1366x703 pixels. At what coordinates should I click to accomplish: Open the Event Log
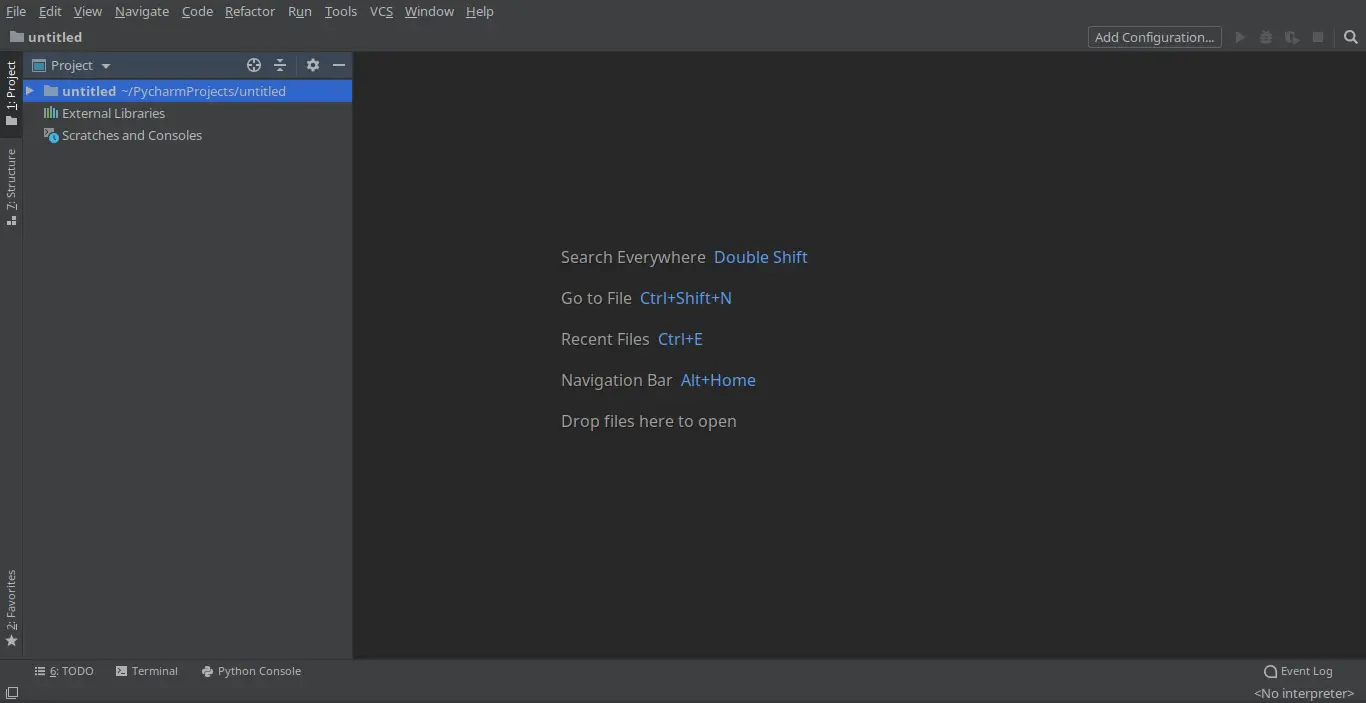pos(1298,671)
